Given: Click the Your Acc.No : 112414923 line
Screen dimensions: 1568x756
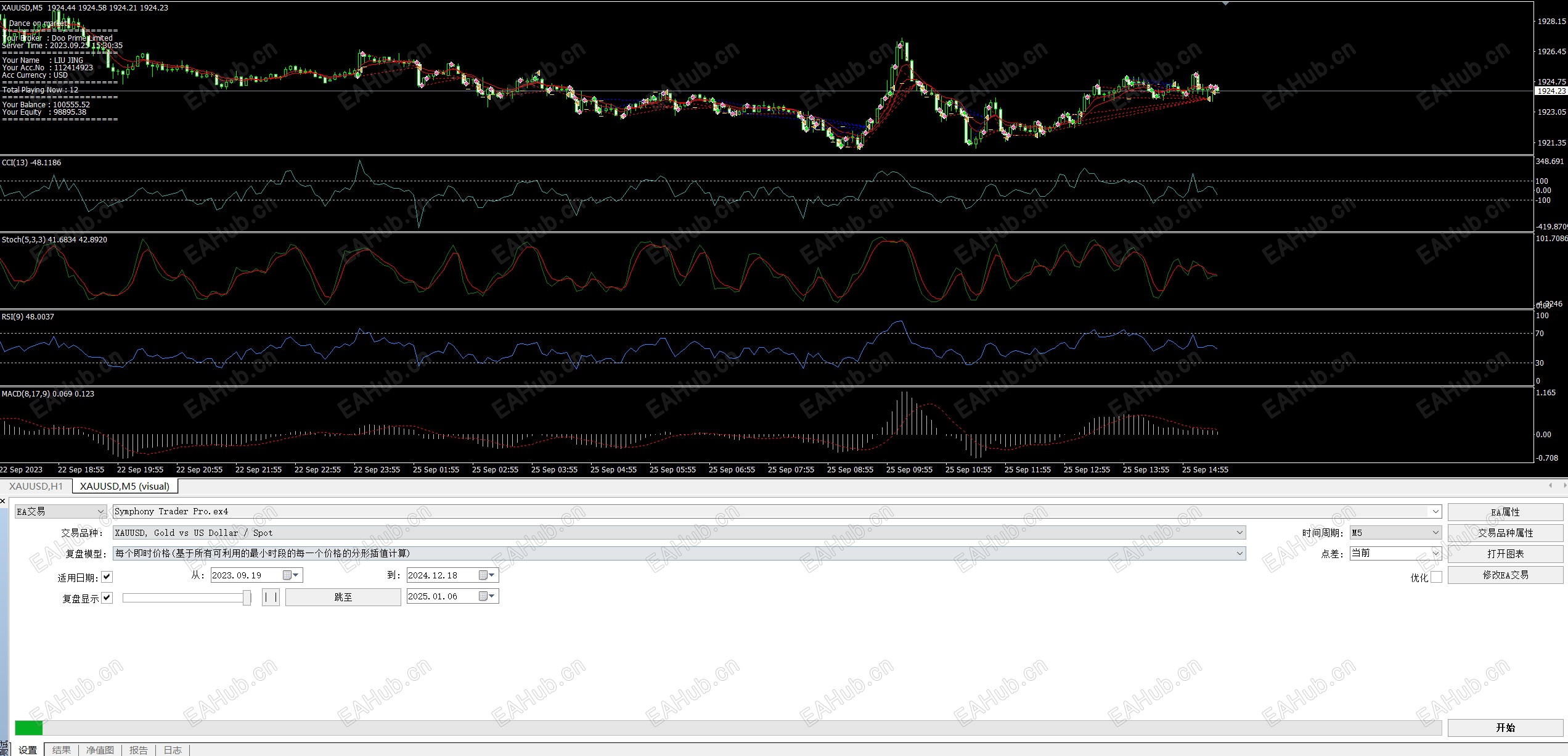Looking at the screenshot, I should pos(47,67).
